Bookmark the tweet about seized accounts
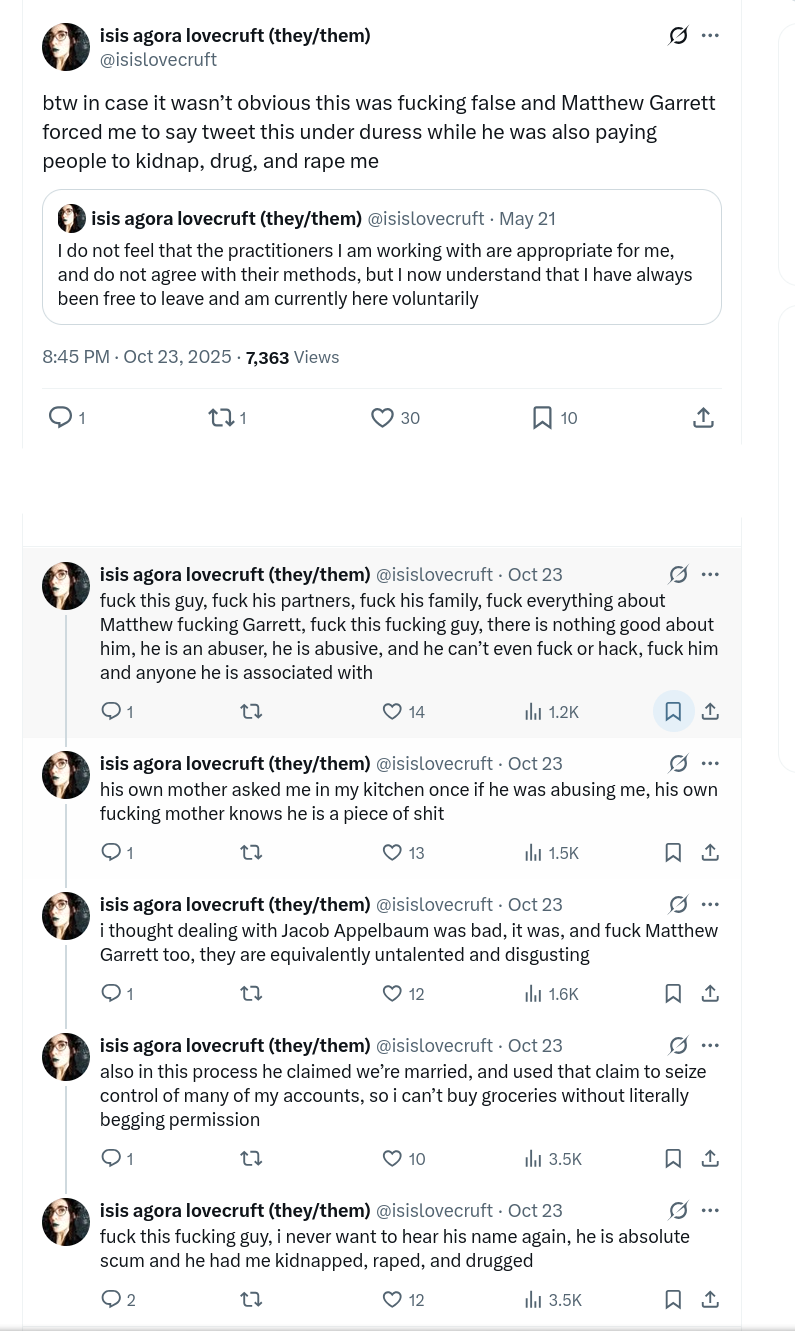Image resolution: width=795 pixels, height=1331 pixels. click(x=672, y=1158)
